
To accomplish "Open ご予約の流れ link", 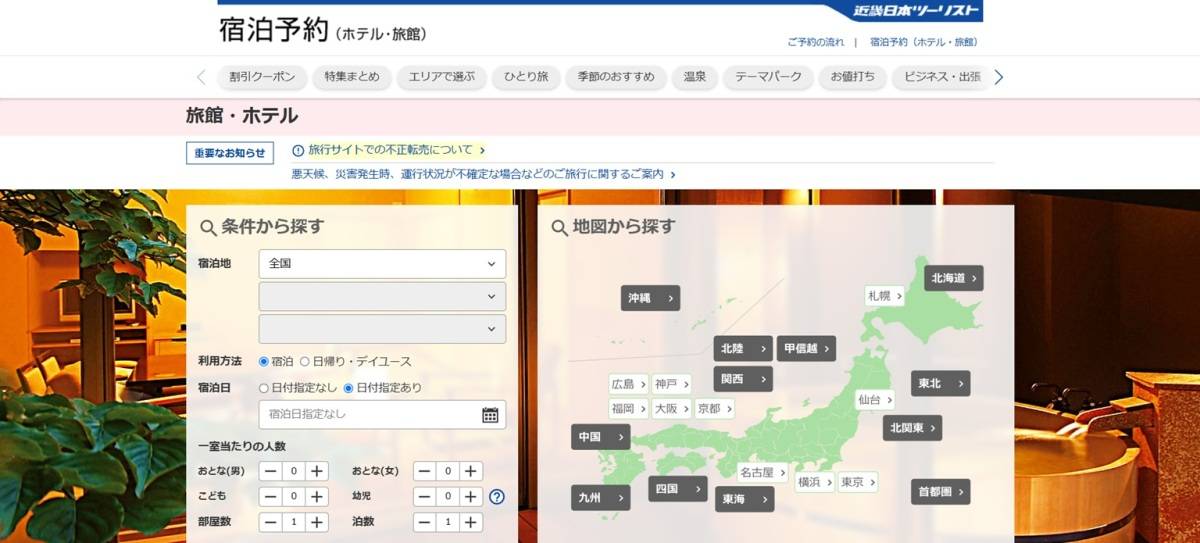I will [x=815, y=42].
